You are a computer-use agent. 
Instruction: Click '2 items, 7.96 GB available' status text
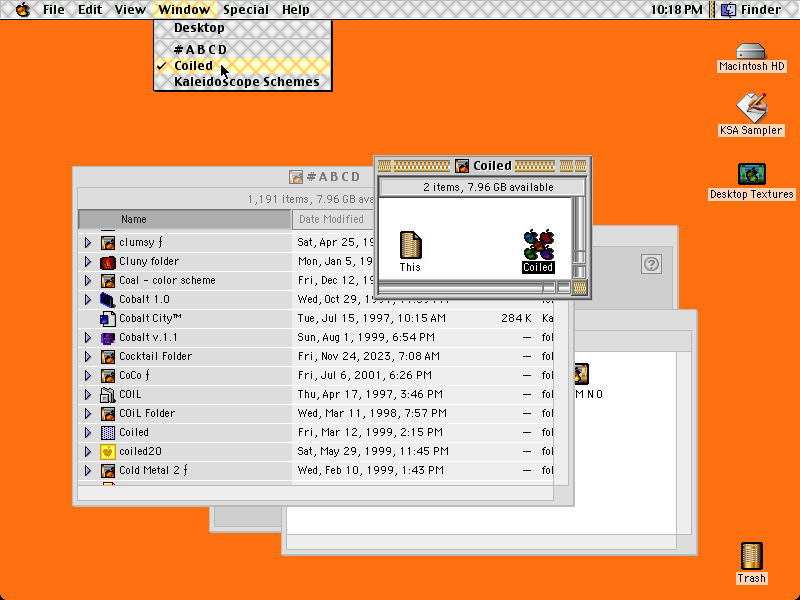488,188
